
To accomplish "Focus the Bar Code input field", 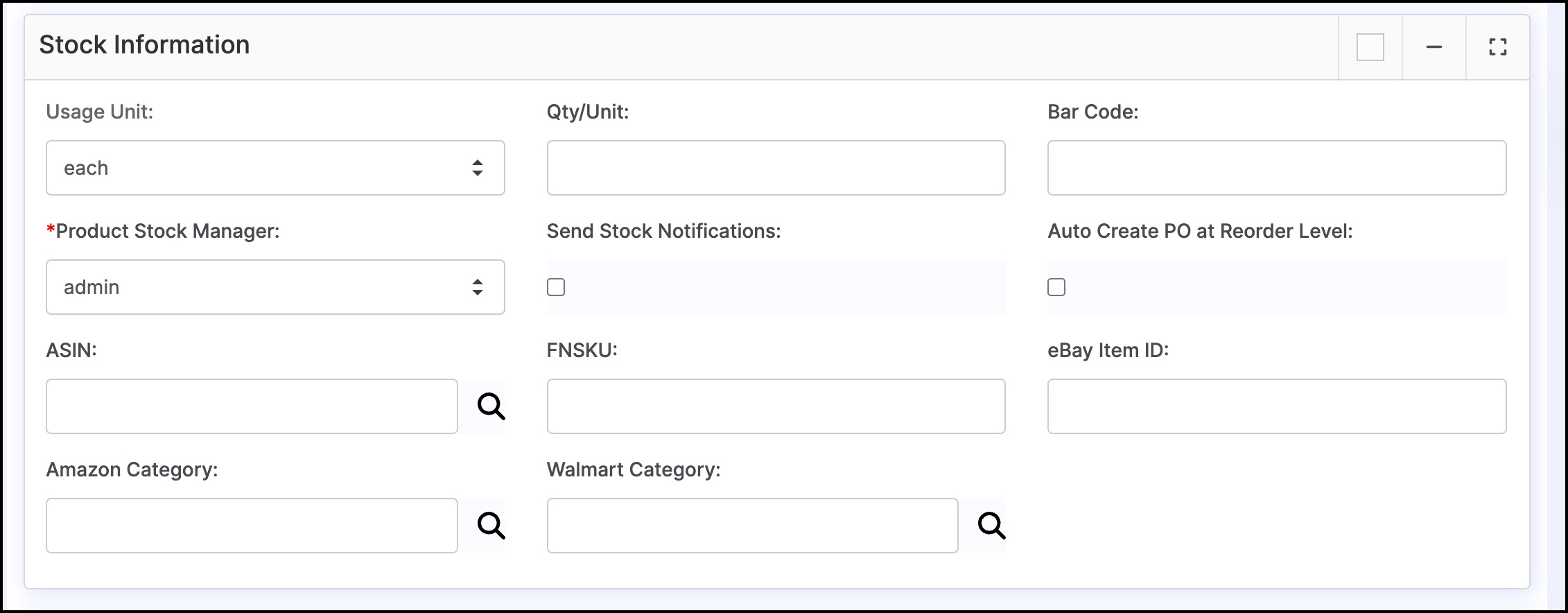I will pyautogui.click(x=1277, y=168).
